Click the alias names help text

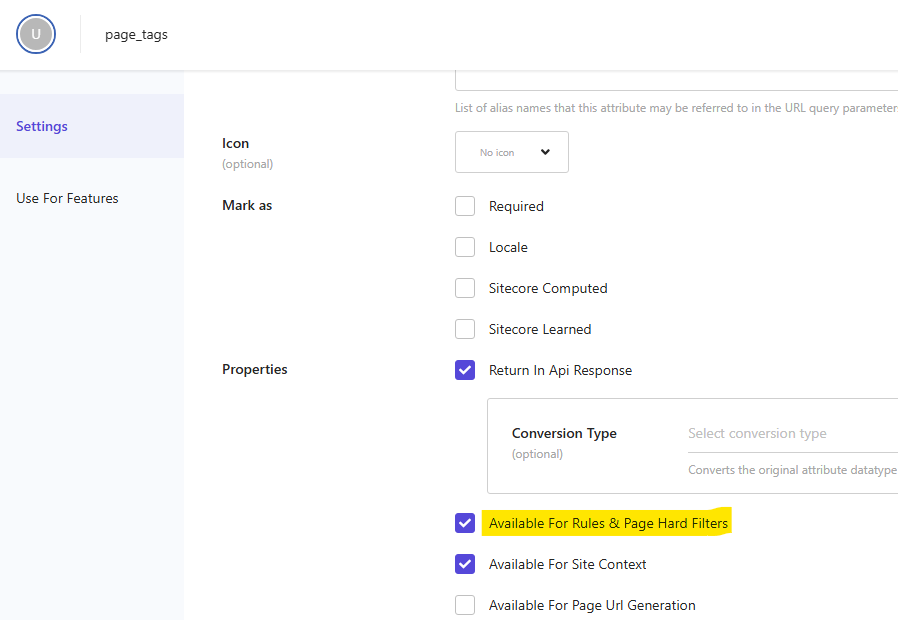(x=676, y=108)
